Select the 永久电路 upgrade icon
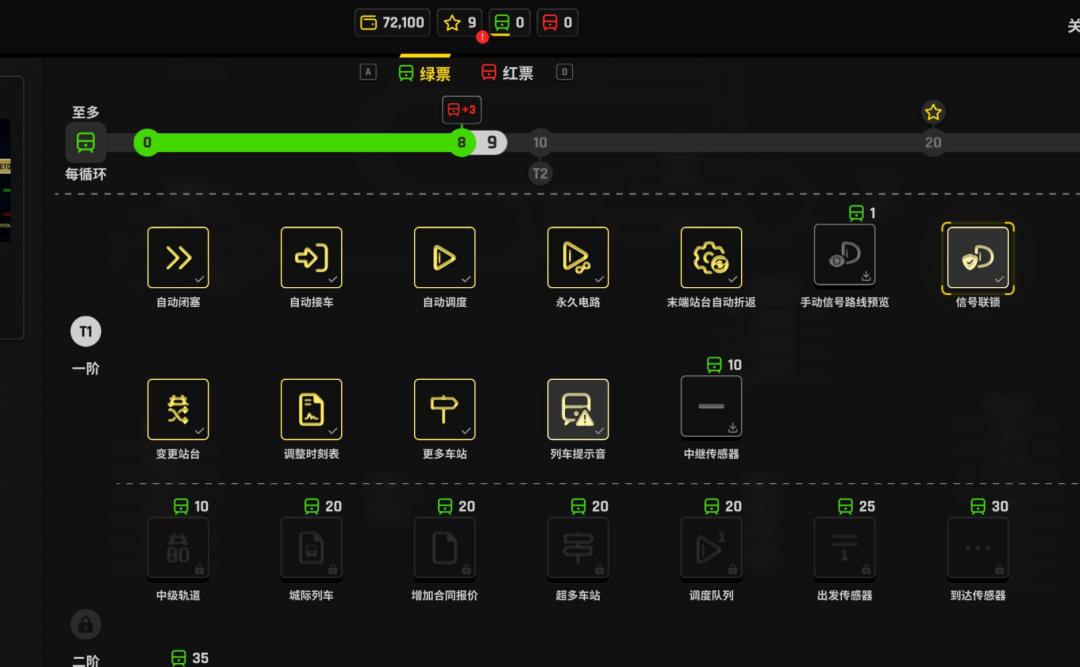 coord(578,258)
